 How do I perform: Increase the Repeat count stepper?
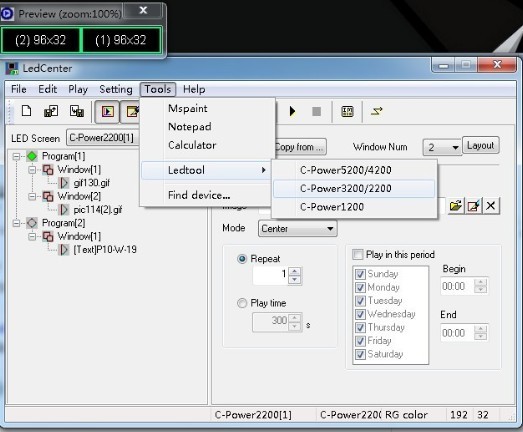point(295,271)
